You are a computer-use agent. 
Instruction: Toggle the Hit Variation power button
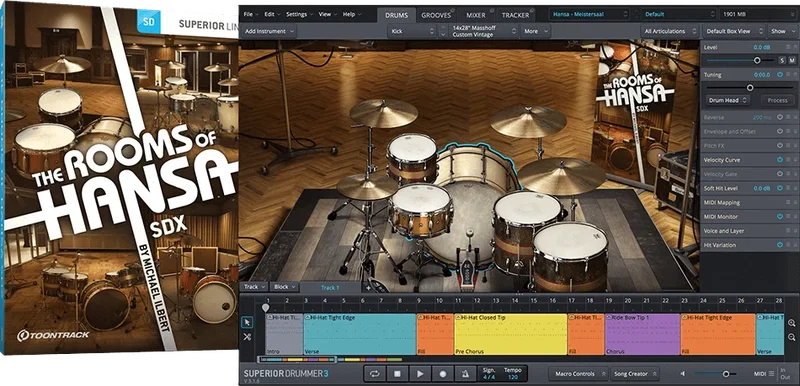(x=780, y=245)
